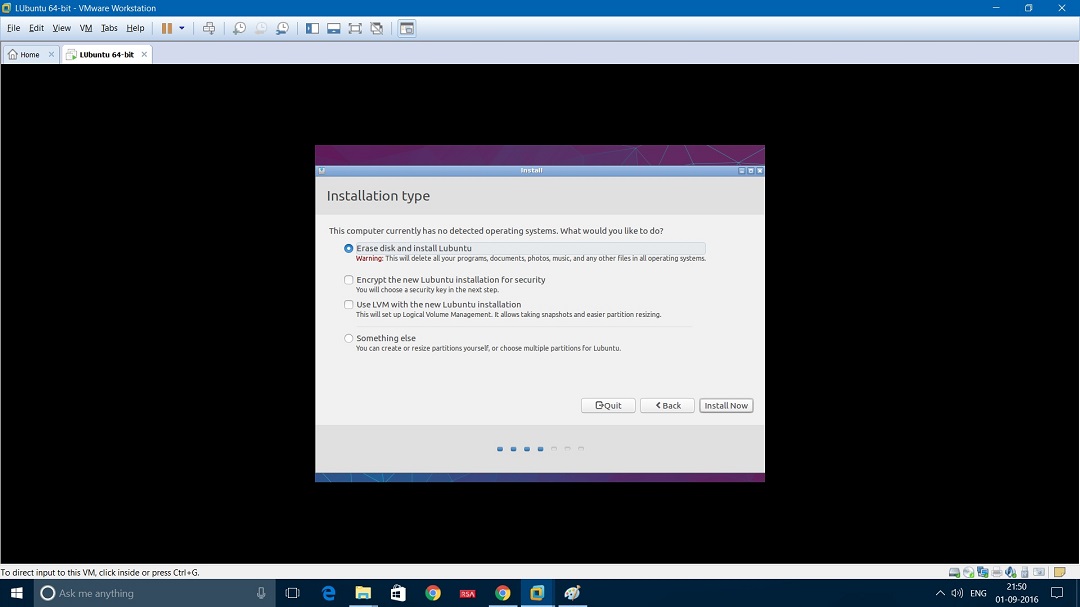1080x607 pixels.
Task: Close the LUbuntu 64-bit tab
Action: coord(144,54)
